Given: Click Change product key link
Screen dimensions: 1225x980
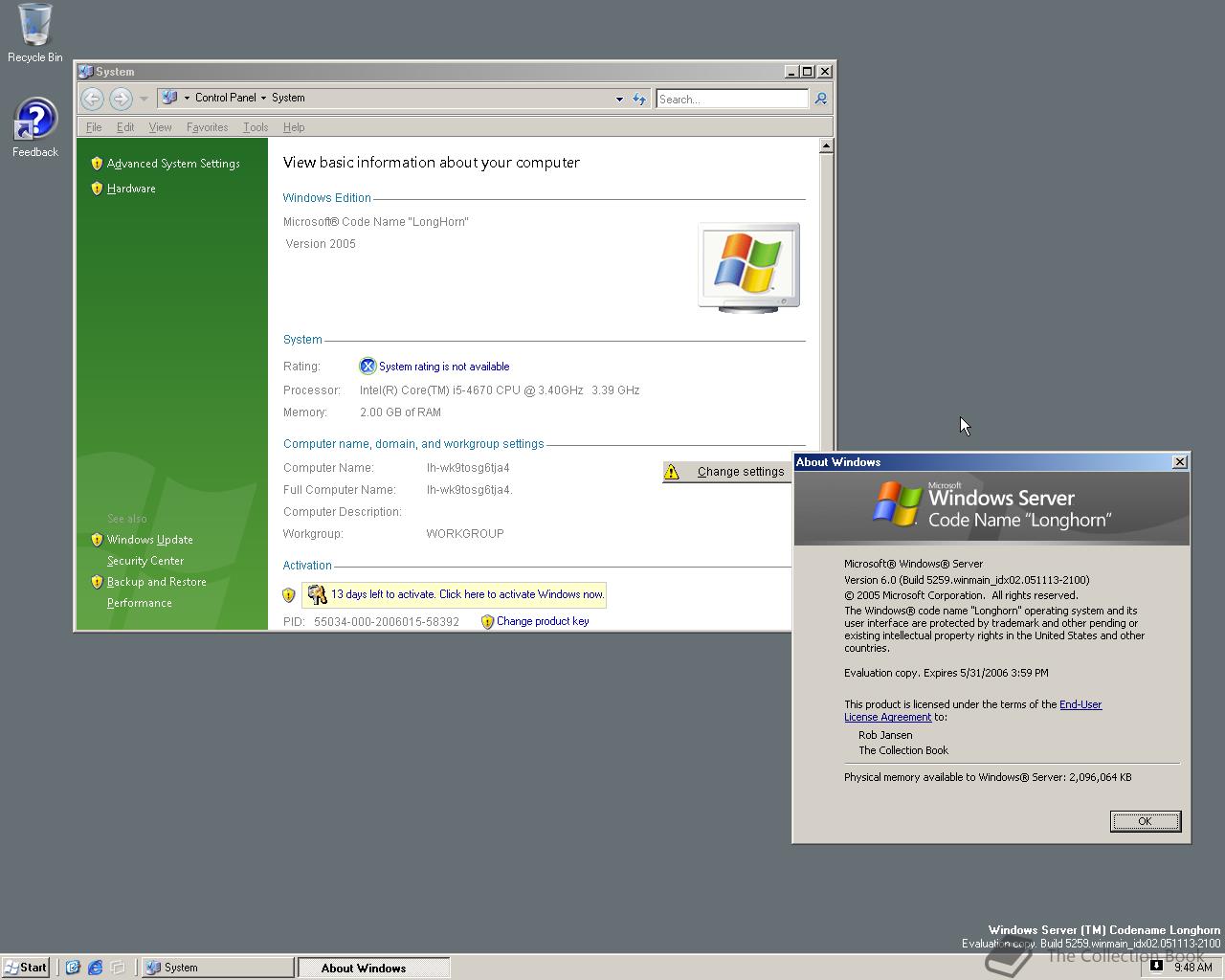Looking at the screenshot, I should pos(543,621).
